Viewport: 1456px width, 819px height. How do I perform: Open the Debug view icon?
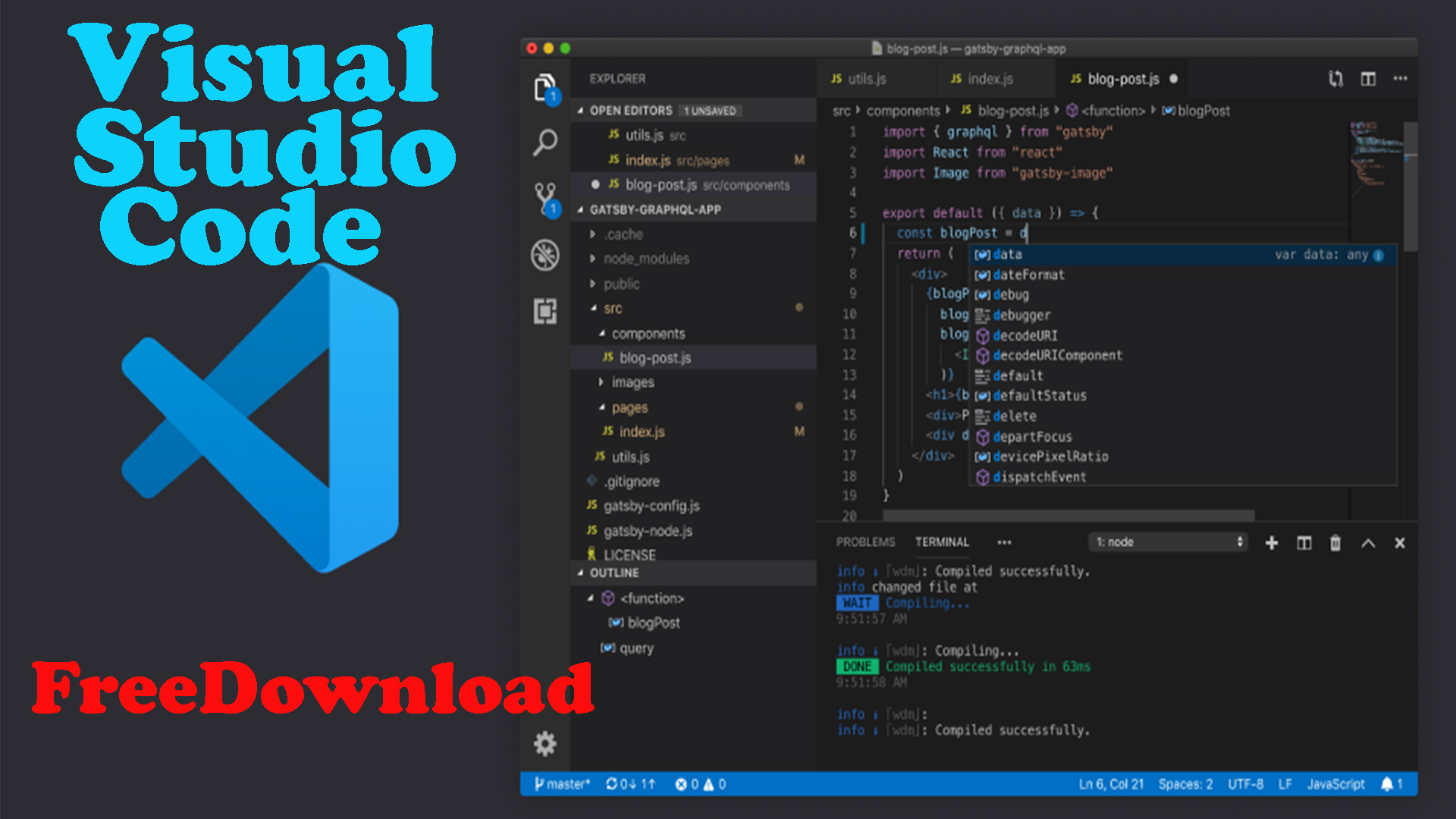(544, 255)
